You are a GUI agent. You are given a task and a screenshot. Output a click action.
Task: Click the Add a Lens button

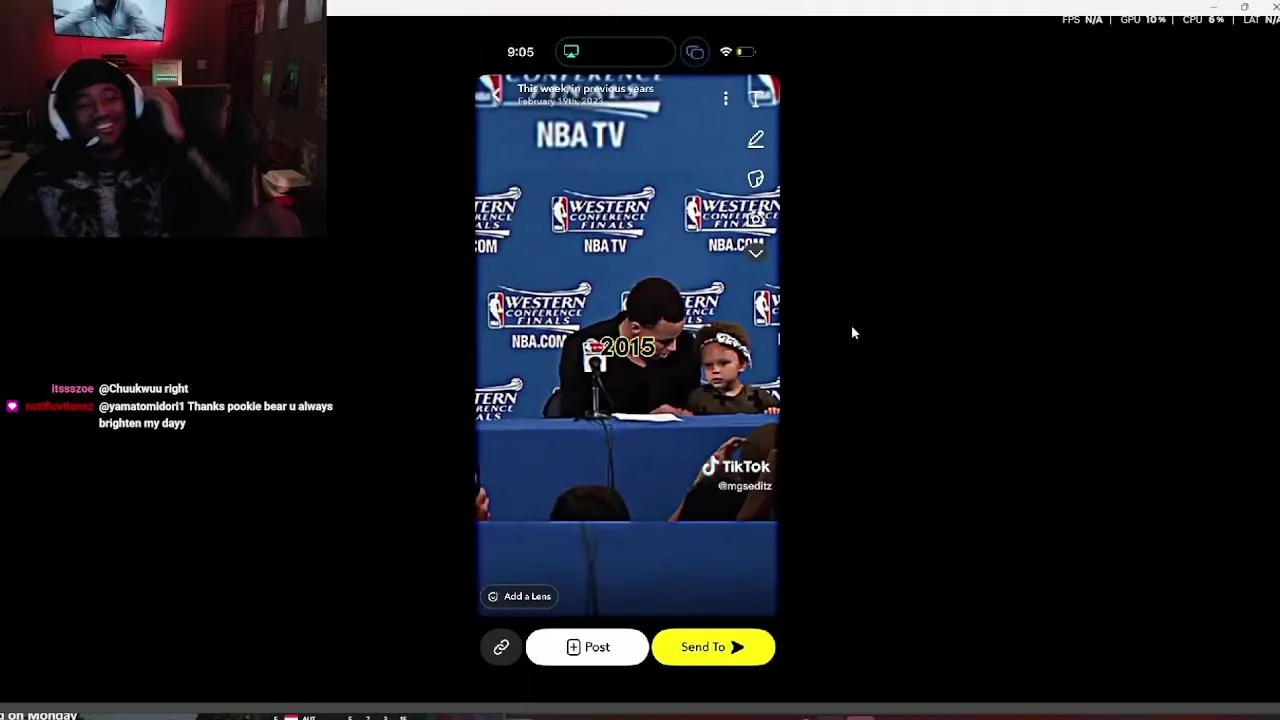pyautogui.click(x=519, y=596)
